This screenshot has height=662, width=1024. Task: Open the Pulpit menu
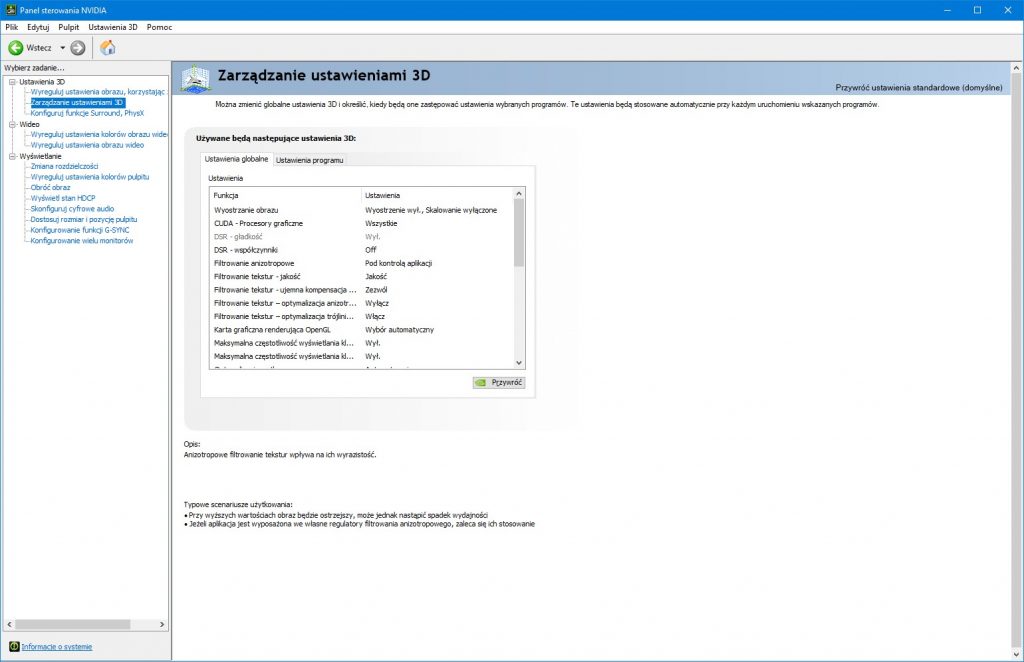pos(69,27)
